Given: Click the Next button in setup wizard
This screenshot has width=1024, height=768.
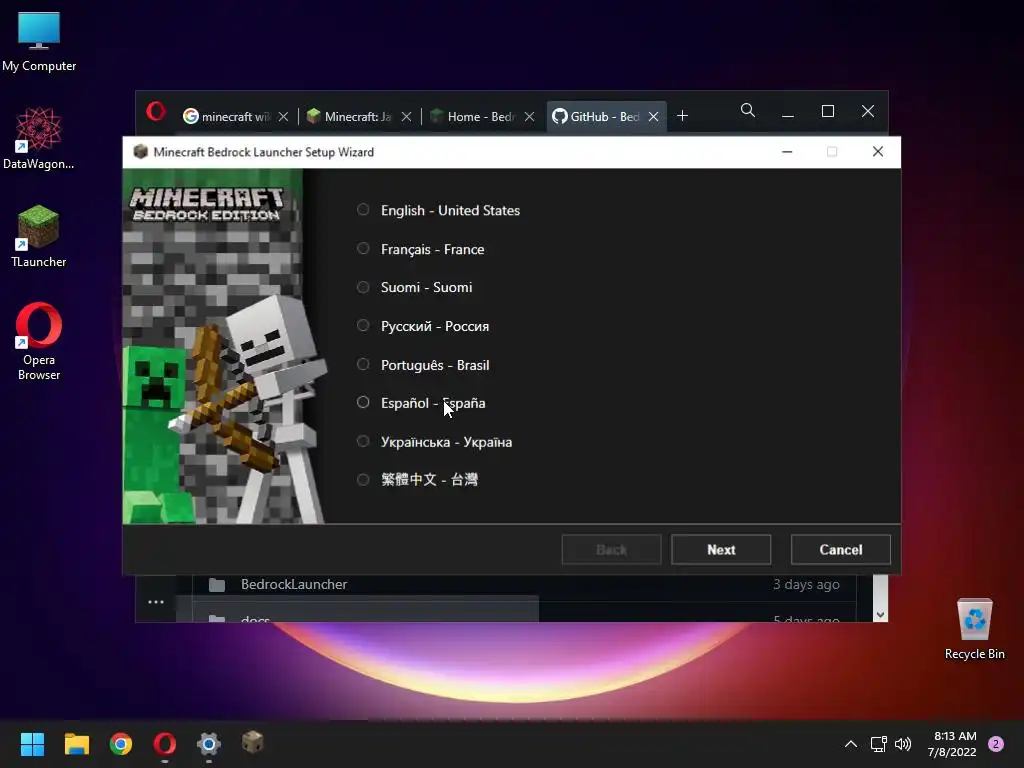Looking at the screenshot, I should pyautogui.click(x=721, y=550).
